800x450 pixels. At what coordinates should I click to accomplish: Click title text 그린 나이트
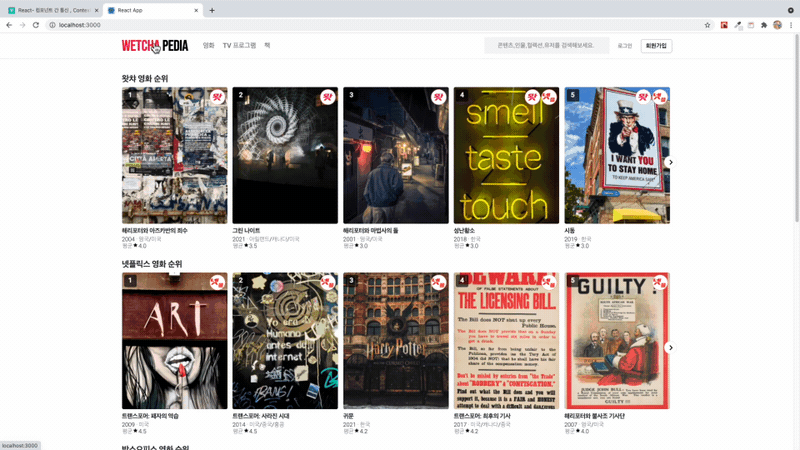pyautogui.click(x=246, y=231)
